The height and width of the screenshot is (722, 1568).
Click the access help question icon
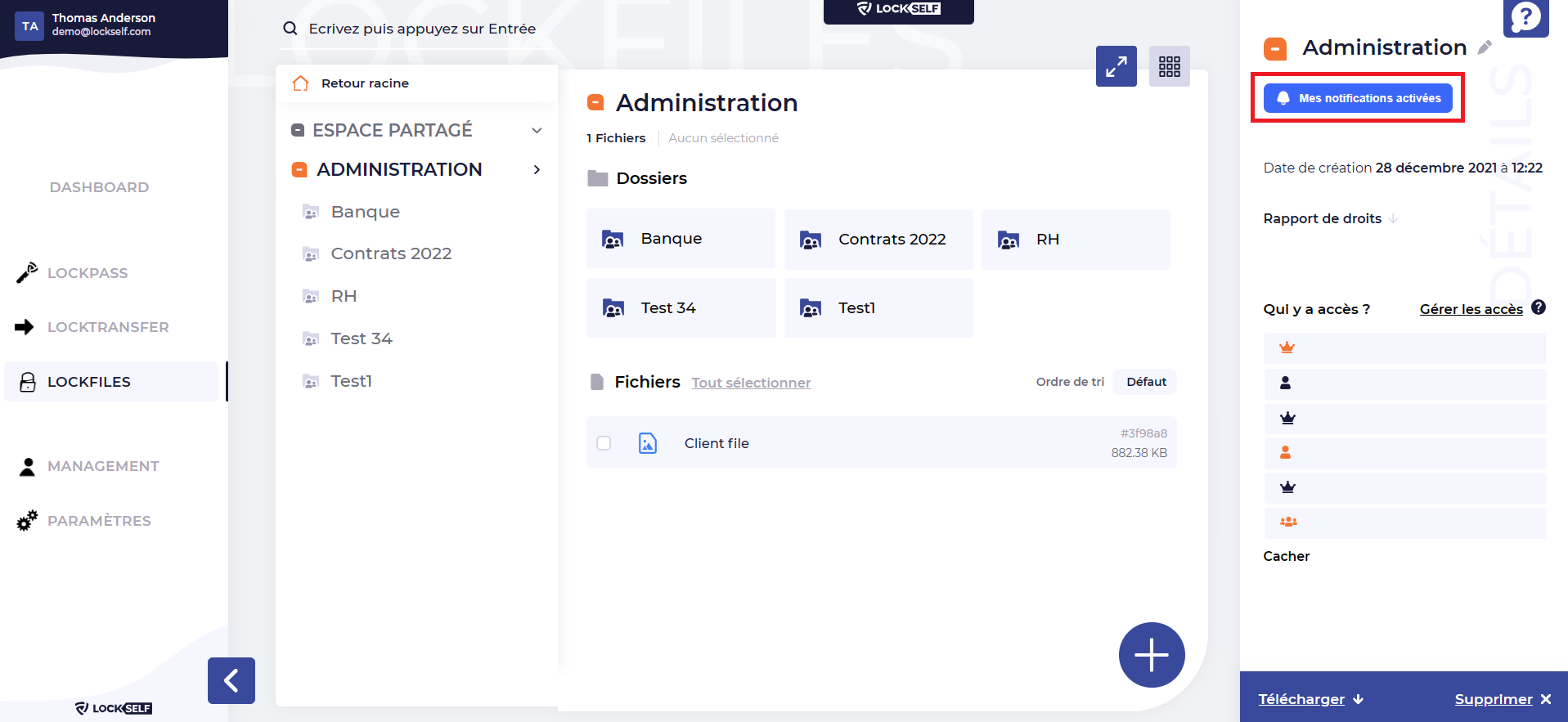coord(1539,307)
